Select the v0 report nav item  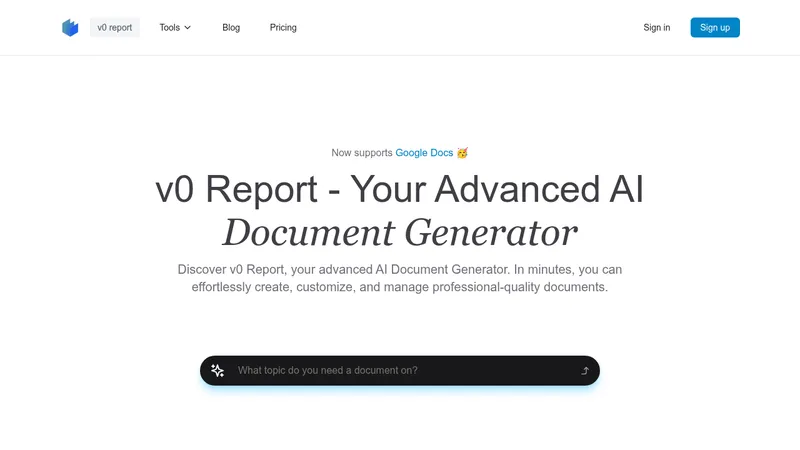(x=115, y=28)
